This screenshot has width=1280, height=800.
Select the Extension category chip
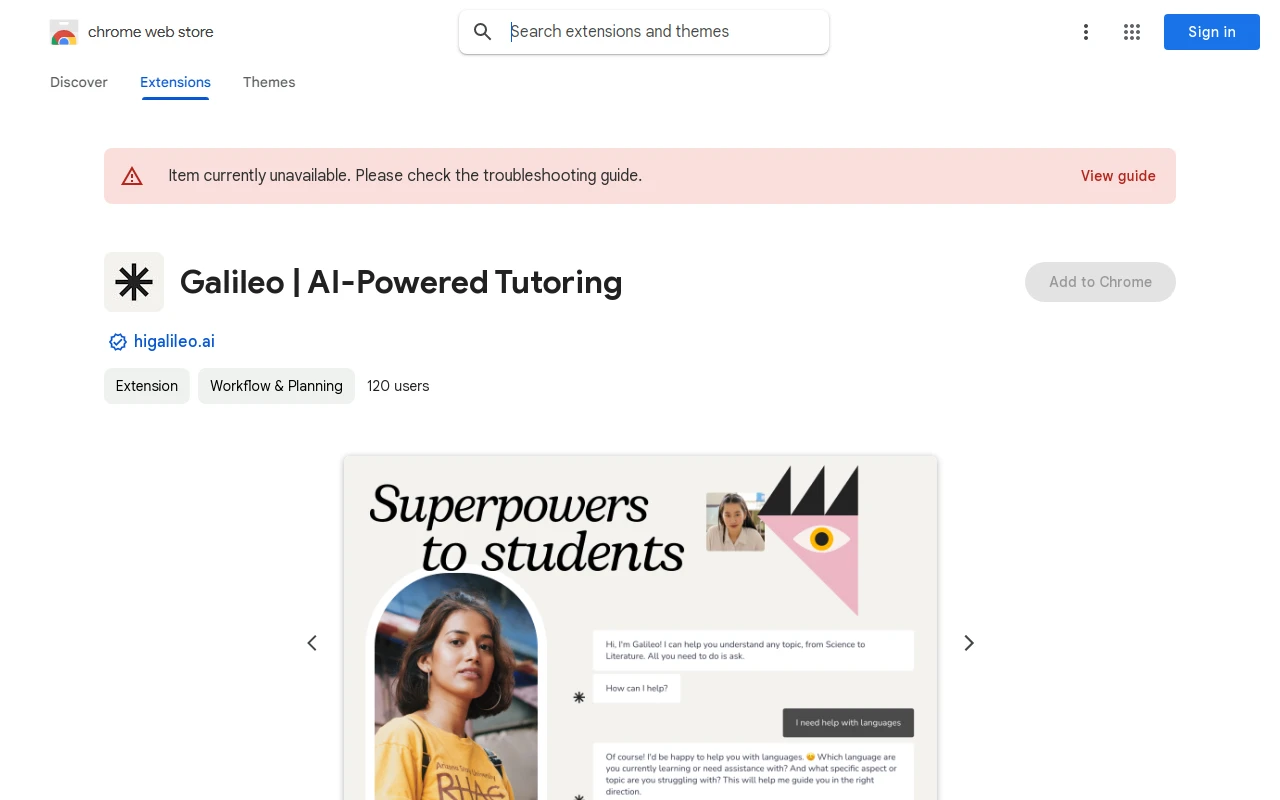tap(147, 386)
